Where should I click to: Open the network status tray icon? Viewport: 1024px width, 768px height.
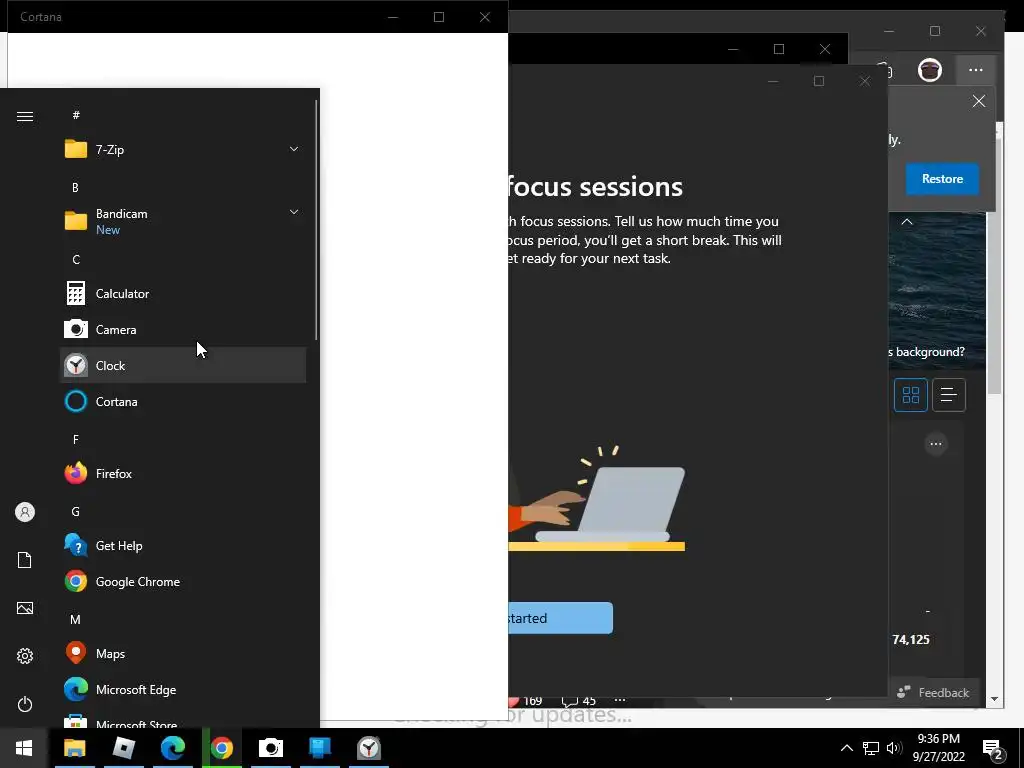(871, 748)
